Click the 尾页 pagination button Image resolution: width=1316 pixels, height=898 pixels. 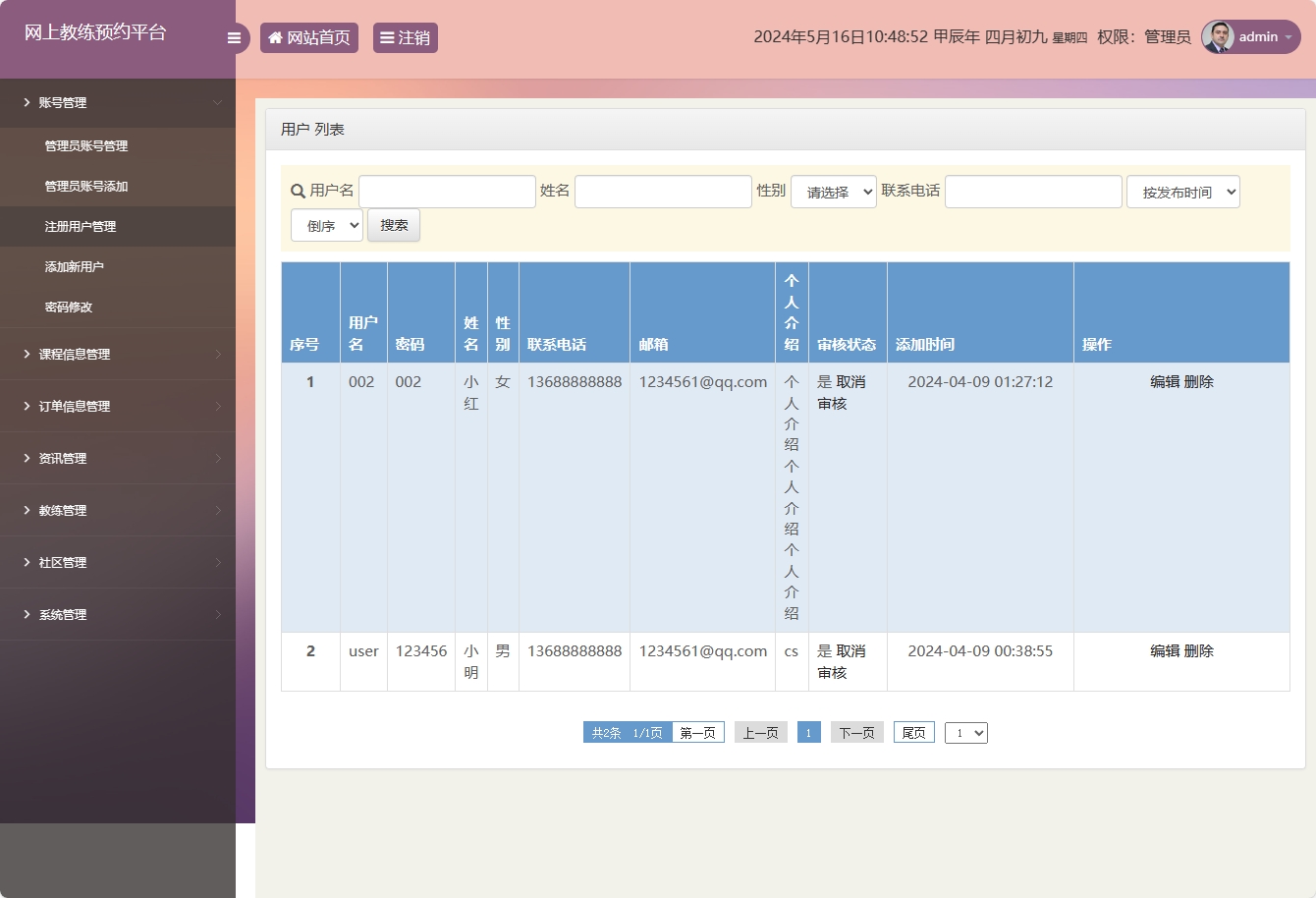tap(912, 732)
